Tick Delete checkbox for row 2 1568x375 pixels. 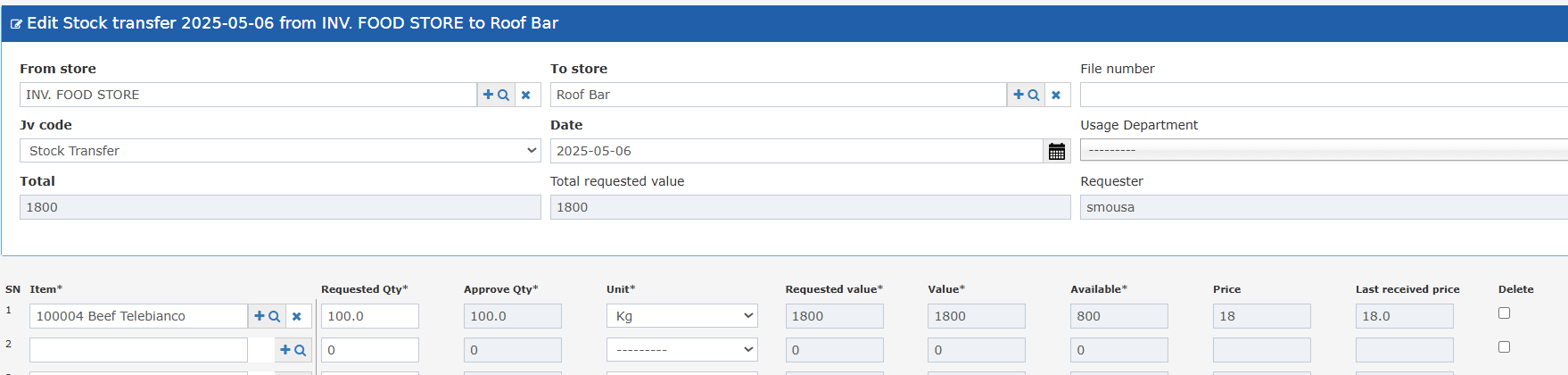point(1504,347)
